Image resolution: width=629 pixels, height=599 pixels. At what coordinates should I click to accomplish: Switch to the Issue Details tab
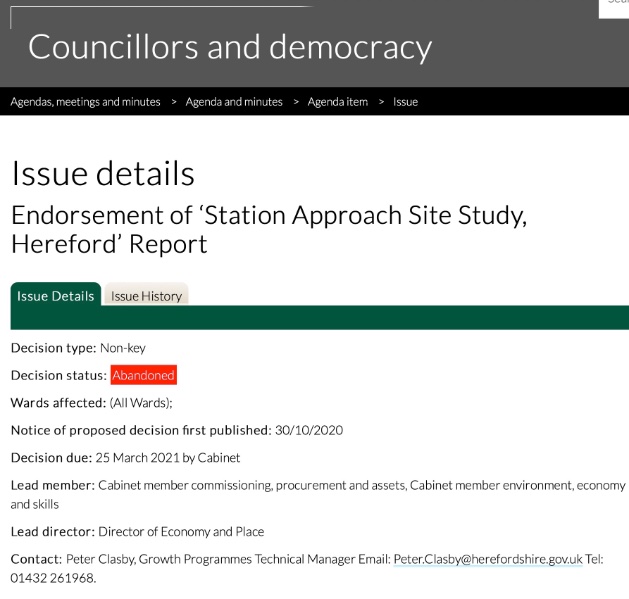click(55, 296)
